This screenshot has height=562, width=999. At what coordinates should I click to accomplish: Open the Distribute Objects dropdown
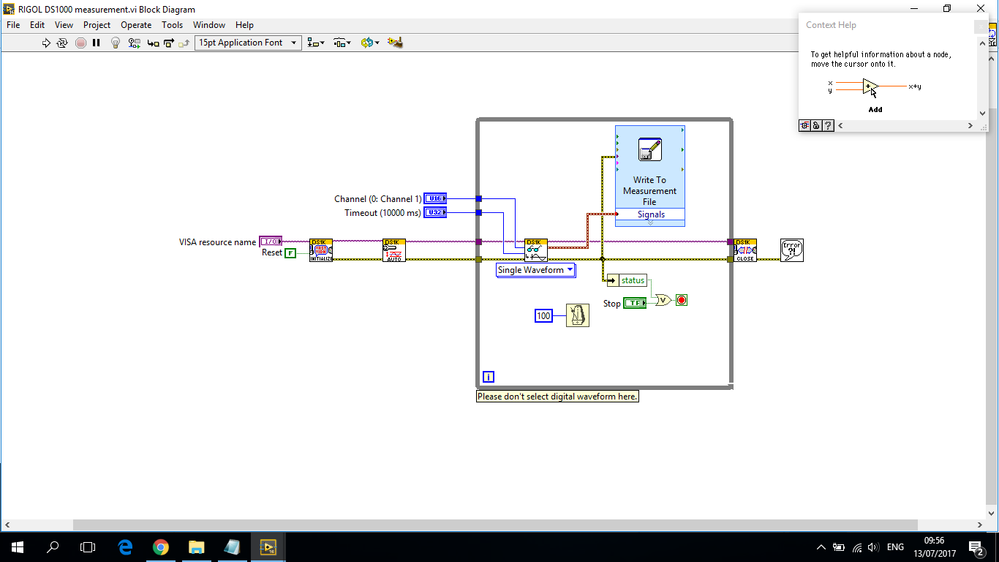coord(342,43)
